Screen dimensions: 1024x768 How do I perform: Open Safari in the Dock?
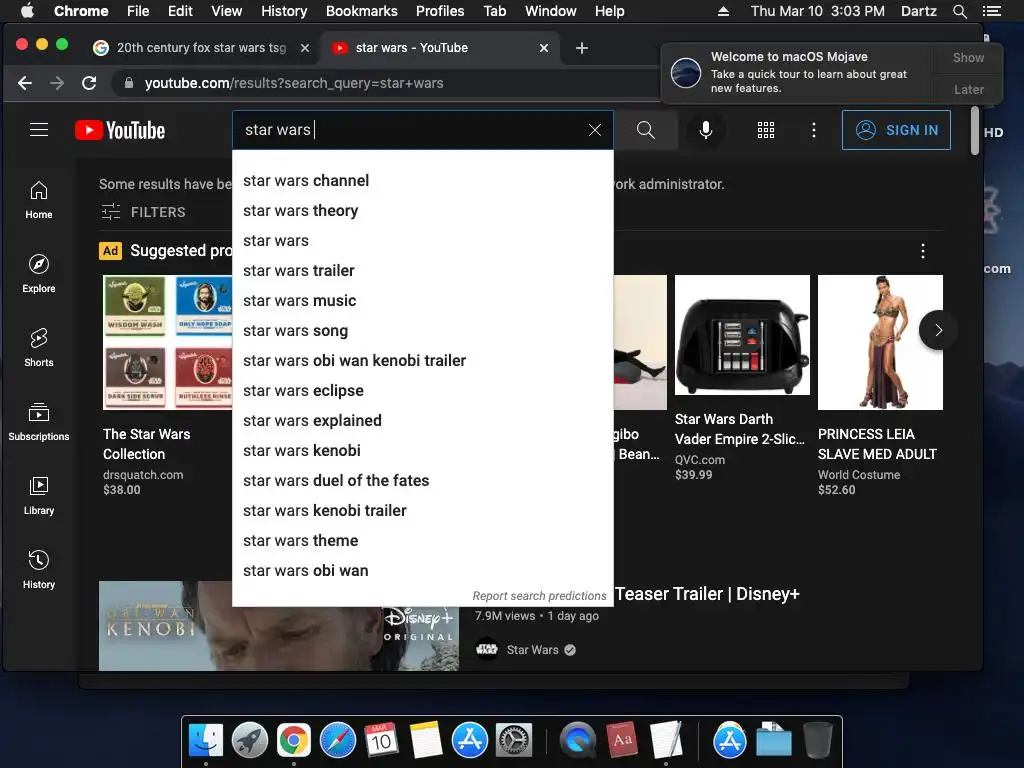click(x=338, y=741)
